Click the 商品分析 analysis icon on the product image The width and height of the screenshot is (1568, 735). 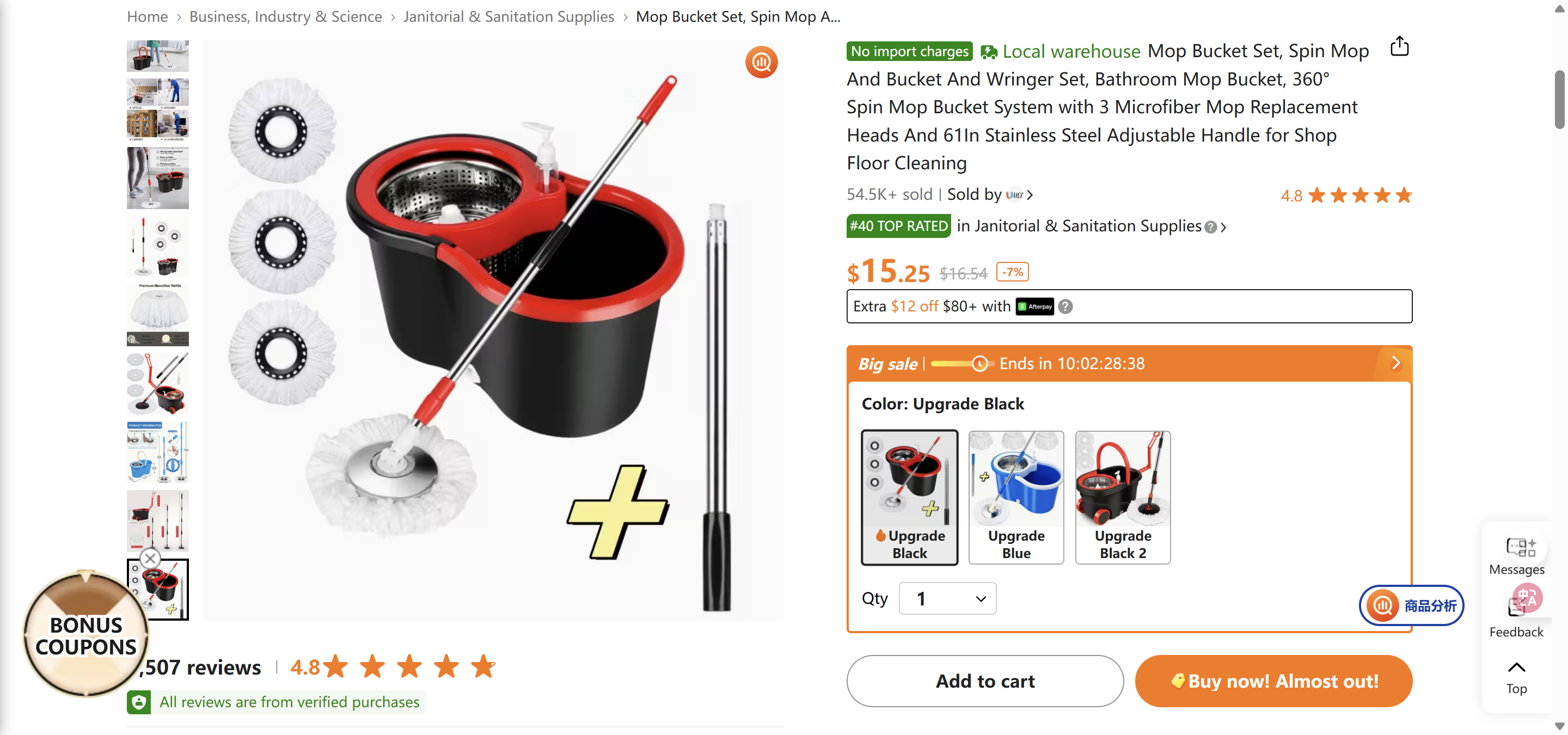762,62
